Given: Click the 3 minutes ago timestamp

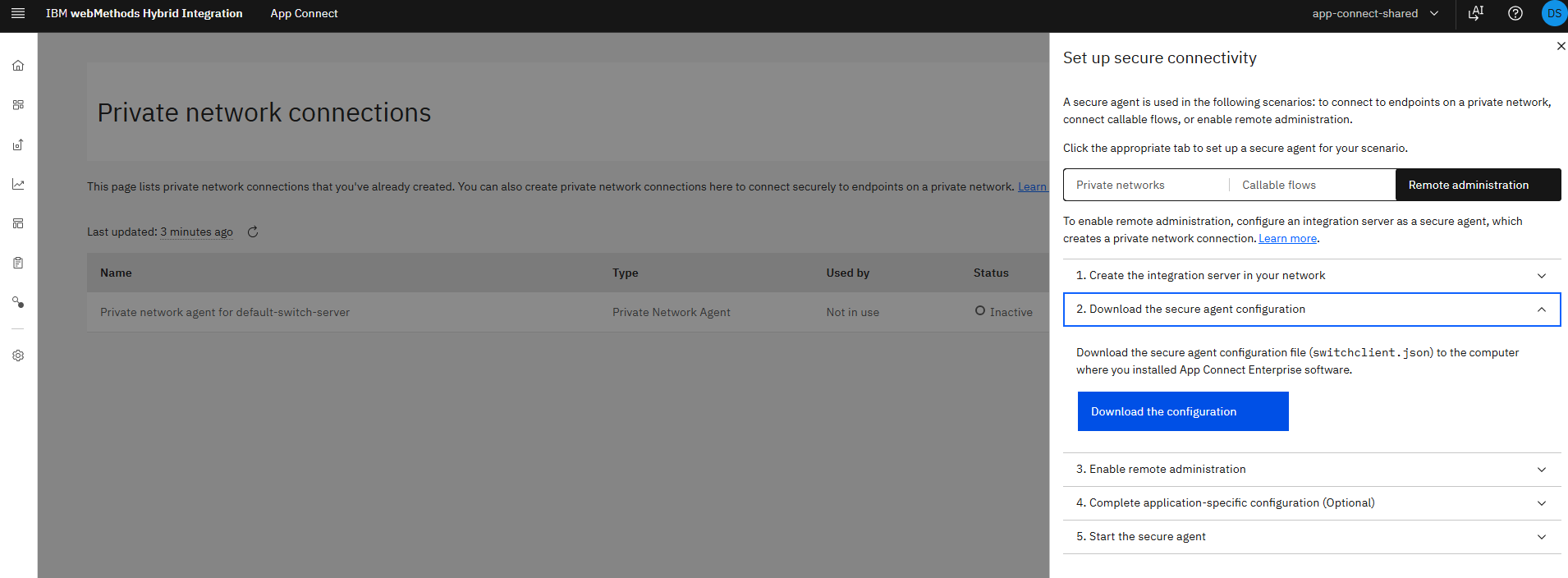Looking at the screenshot, I should 196,232.
